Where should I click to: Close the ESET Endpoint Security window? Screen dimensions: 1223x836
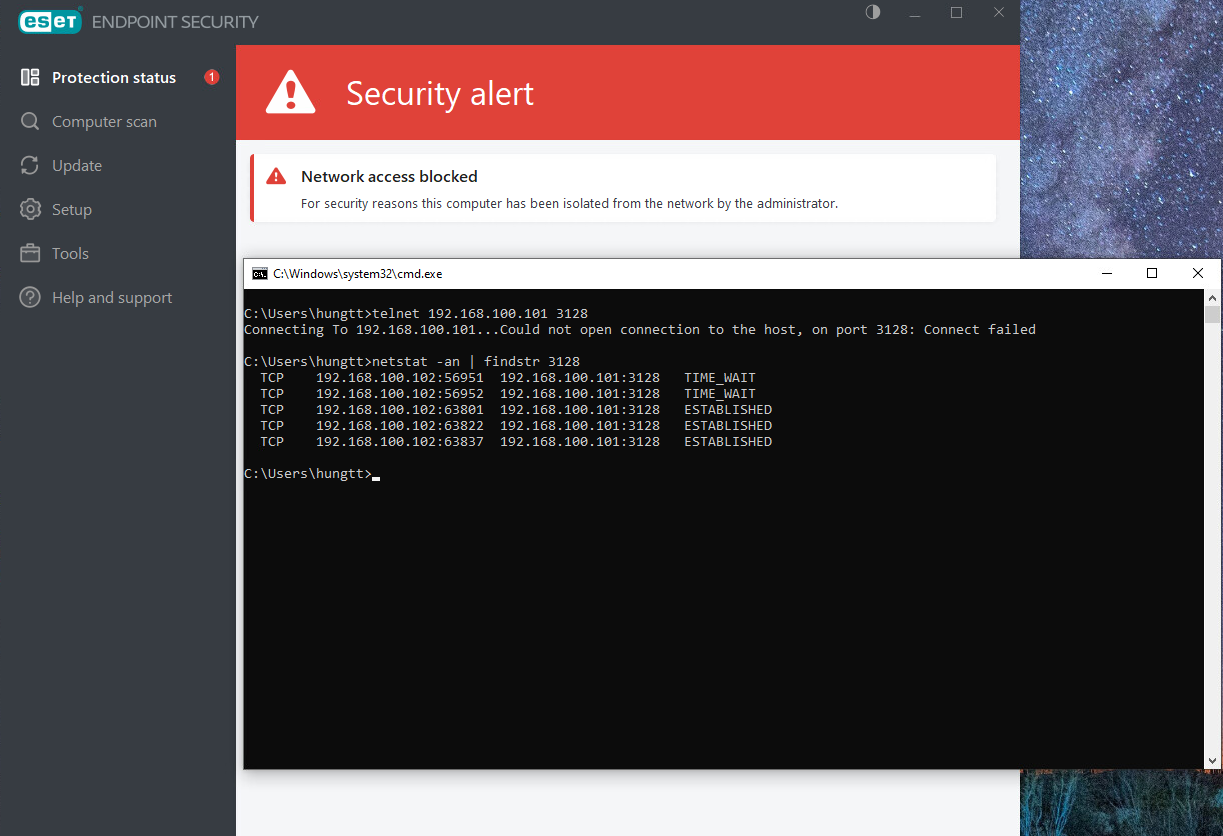click(998, 12)
